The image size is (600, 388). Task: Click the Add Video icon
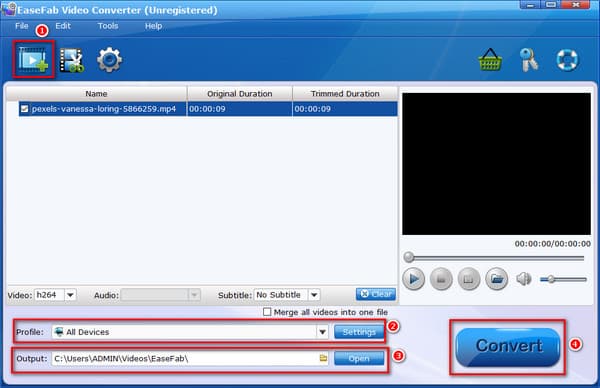tap(33, 60)
